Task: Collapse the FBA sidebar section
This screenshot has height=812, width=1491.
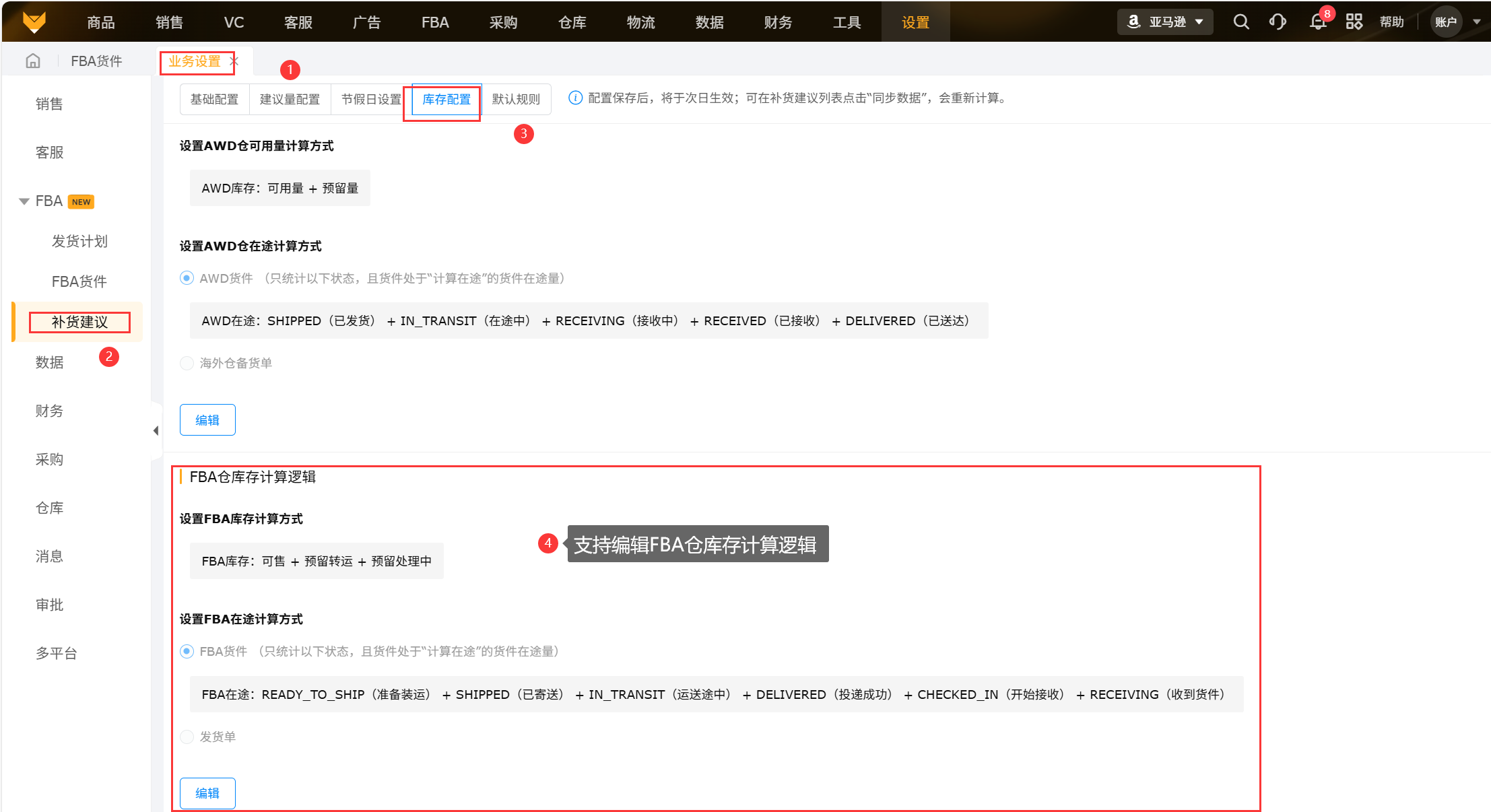Action: [24, 201]
